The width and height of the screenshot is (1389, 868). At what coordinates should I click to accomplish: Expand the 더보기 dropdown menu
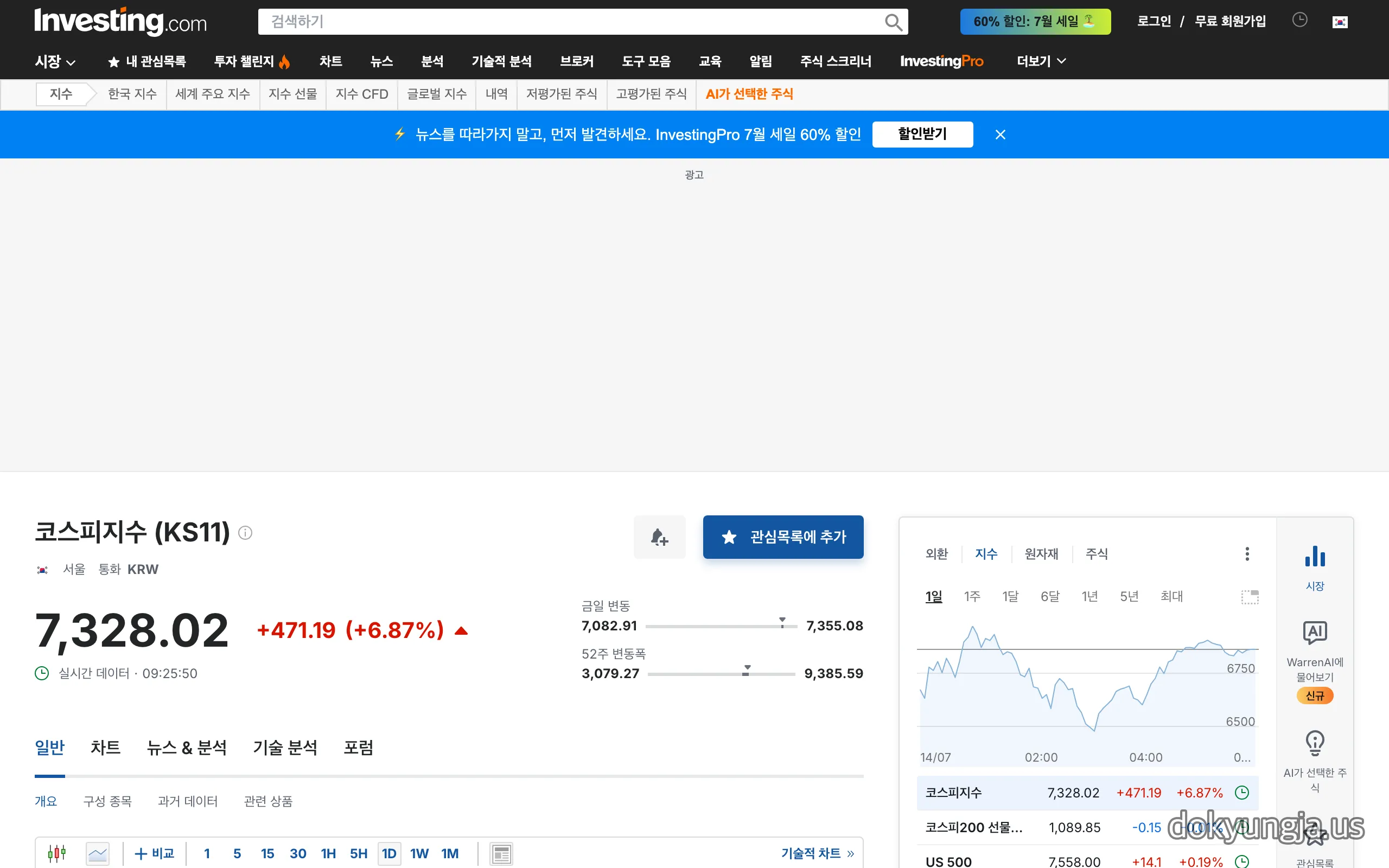point(1041,61)
